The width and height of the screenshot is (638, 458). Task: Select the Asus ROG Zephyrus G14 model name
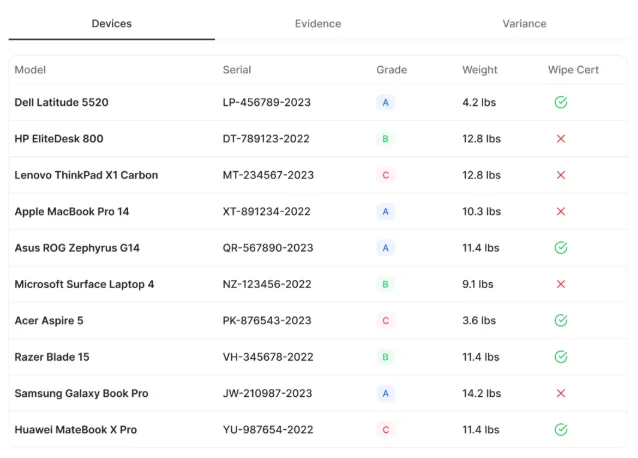(77, 248)
